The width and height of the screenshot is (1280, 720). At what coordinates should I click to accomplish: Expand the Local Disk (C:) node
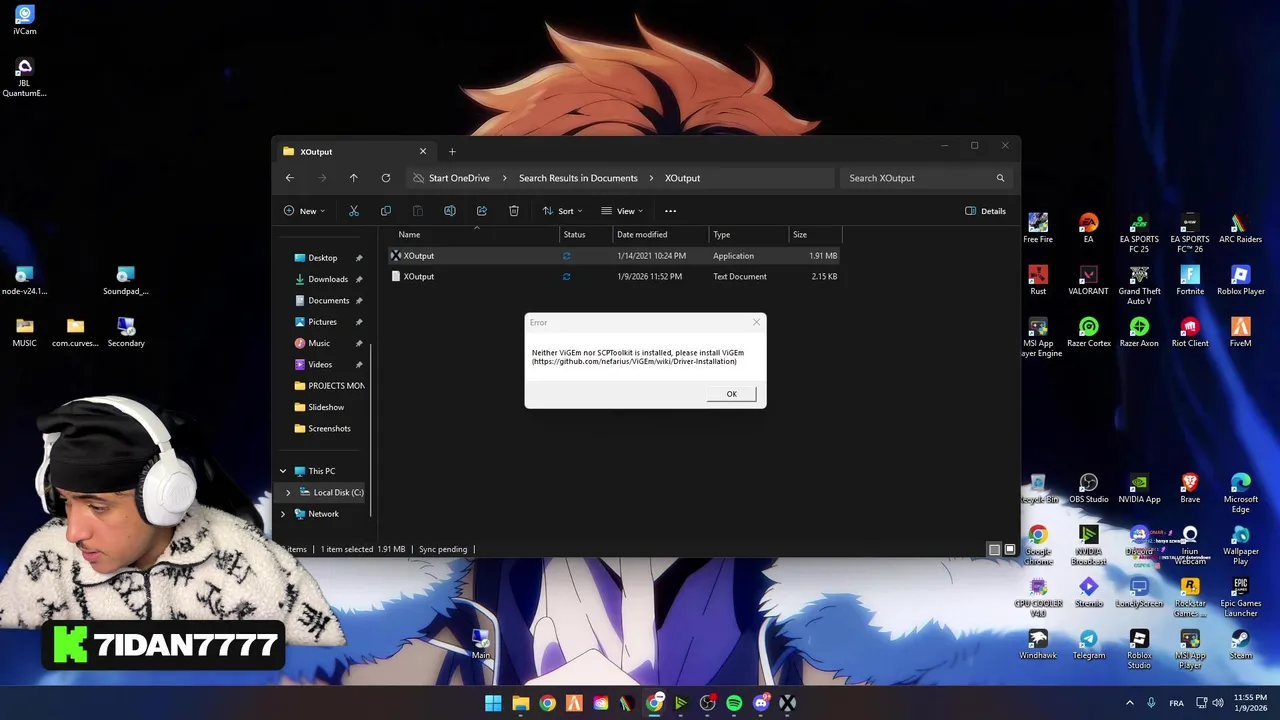pyautogui.click(x=288, y=492)
